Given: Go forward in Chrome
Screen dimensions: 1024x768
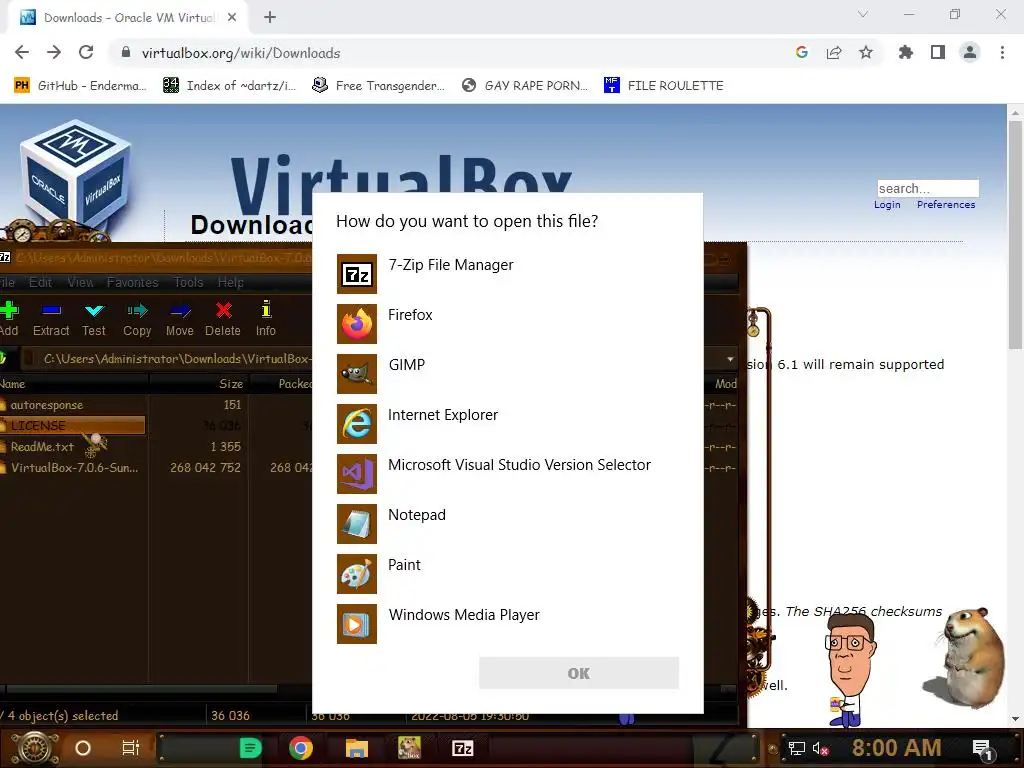Looking at the screenshot, I should [54, 52].
